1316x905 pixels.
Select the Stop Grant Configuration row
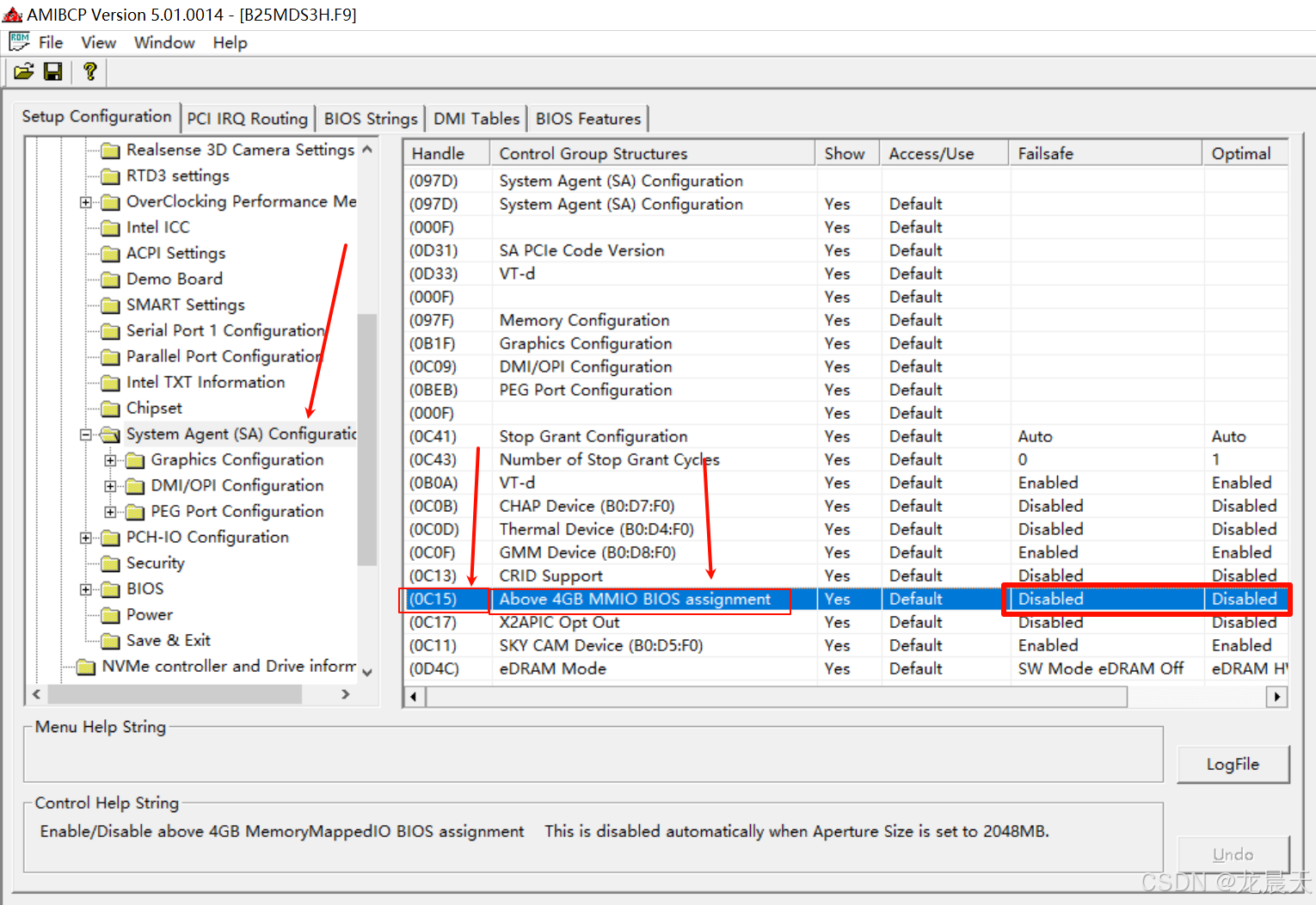tap(846, 436)
